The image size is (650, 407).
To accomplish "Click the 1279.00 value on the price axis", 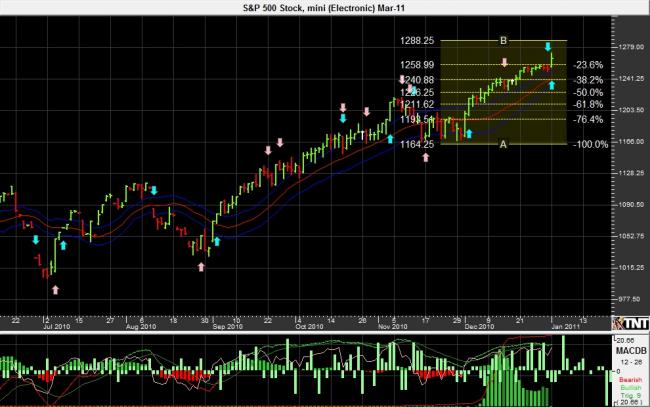I will [x=631, y=47].
